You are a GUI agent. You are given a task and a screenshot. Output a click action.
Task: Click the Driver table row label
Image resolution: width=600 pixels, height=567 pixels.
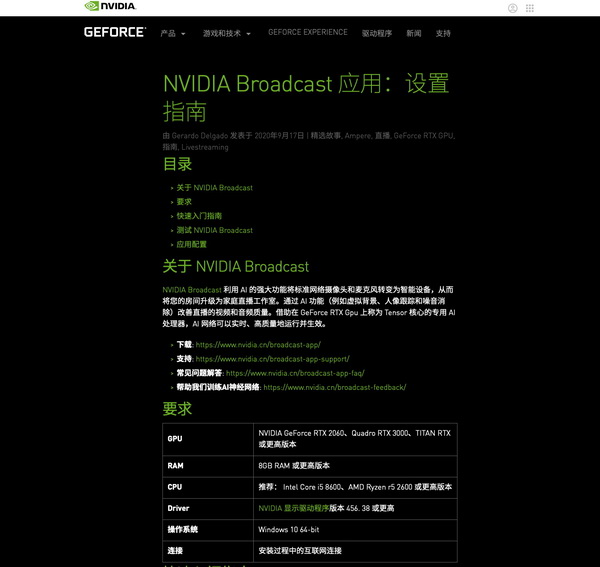click(x=178, y=508)
